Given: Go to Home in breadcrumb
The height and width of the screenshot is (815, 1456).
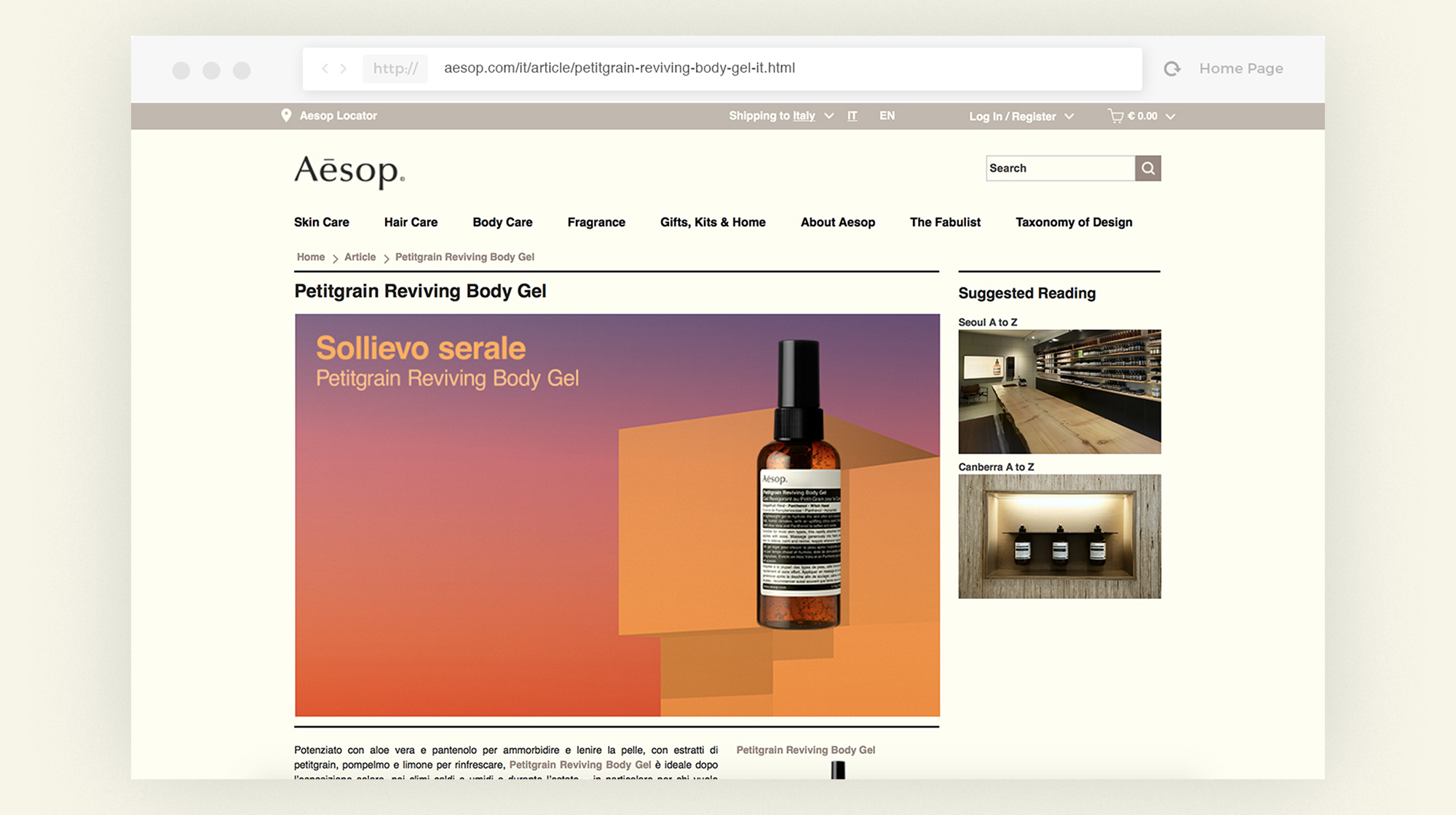Looking at the screenshot, I should tap(311, 257).
